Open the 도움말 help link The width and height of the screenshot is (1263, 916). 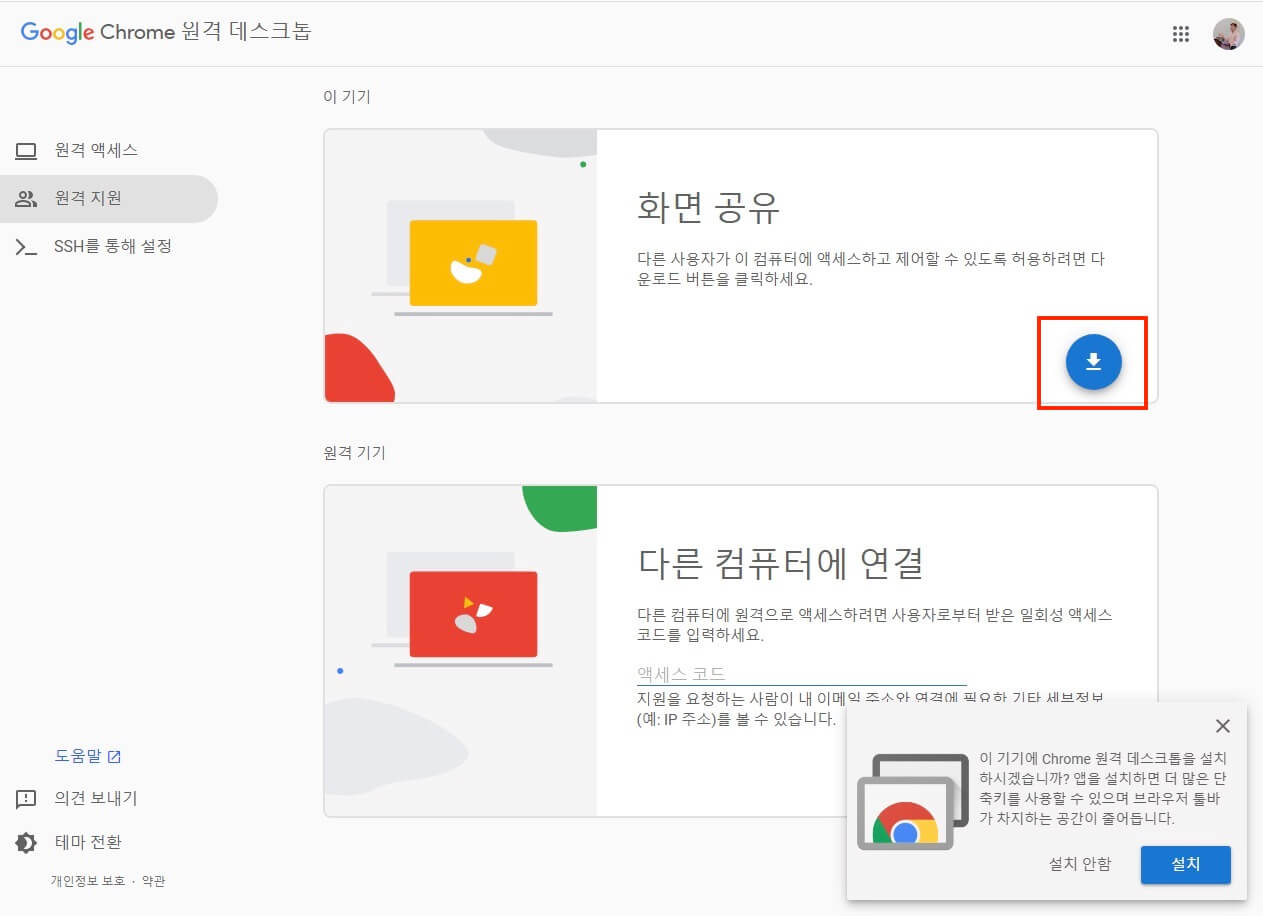87,756
